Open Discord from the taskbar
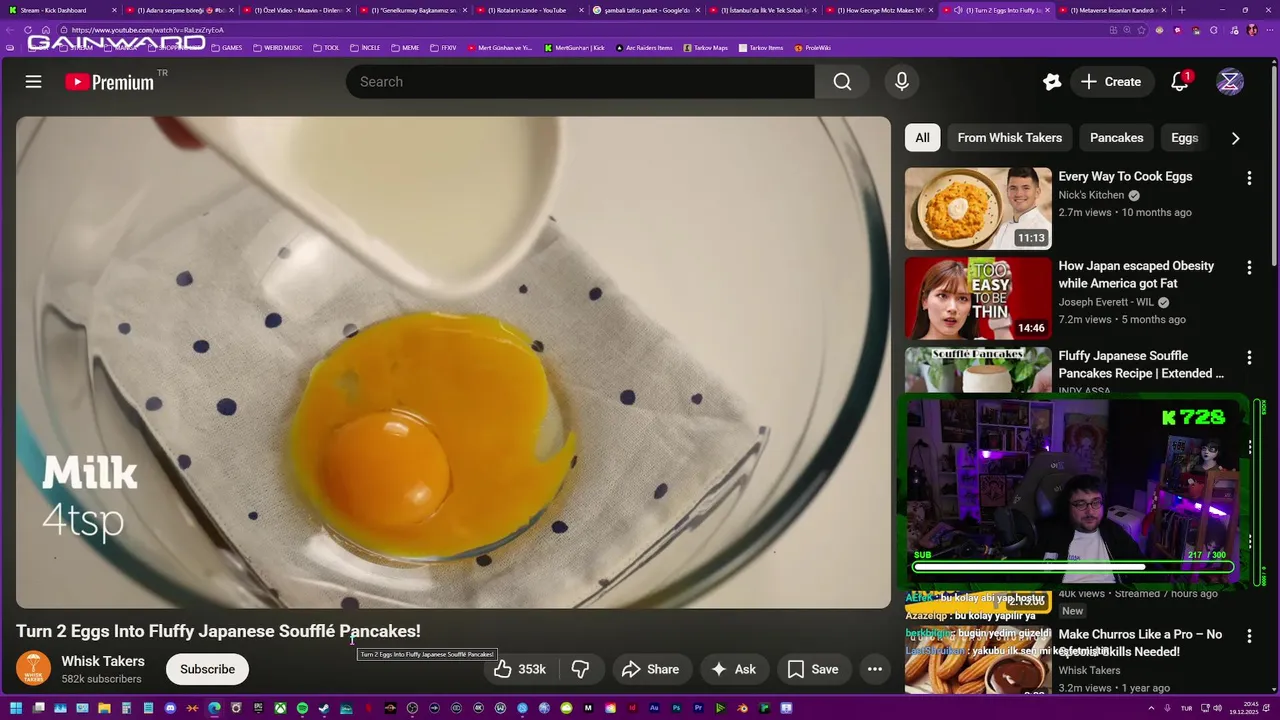The height and width of the screenshot is (720, 1280). [170, 709]
